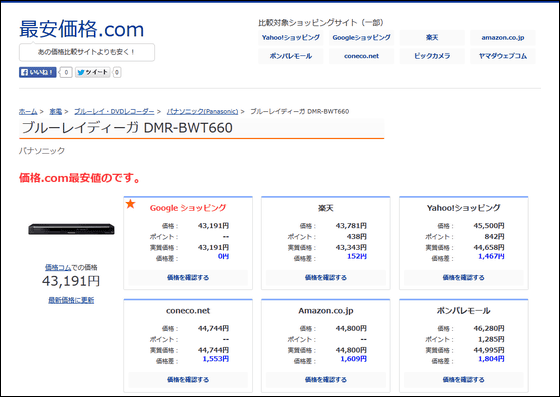Image resolution: width=560 pixels, height=397 pixels.
Task: Click 最新価格に更新 link
Action: (x=71, y=300)
